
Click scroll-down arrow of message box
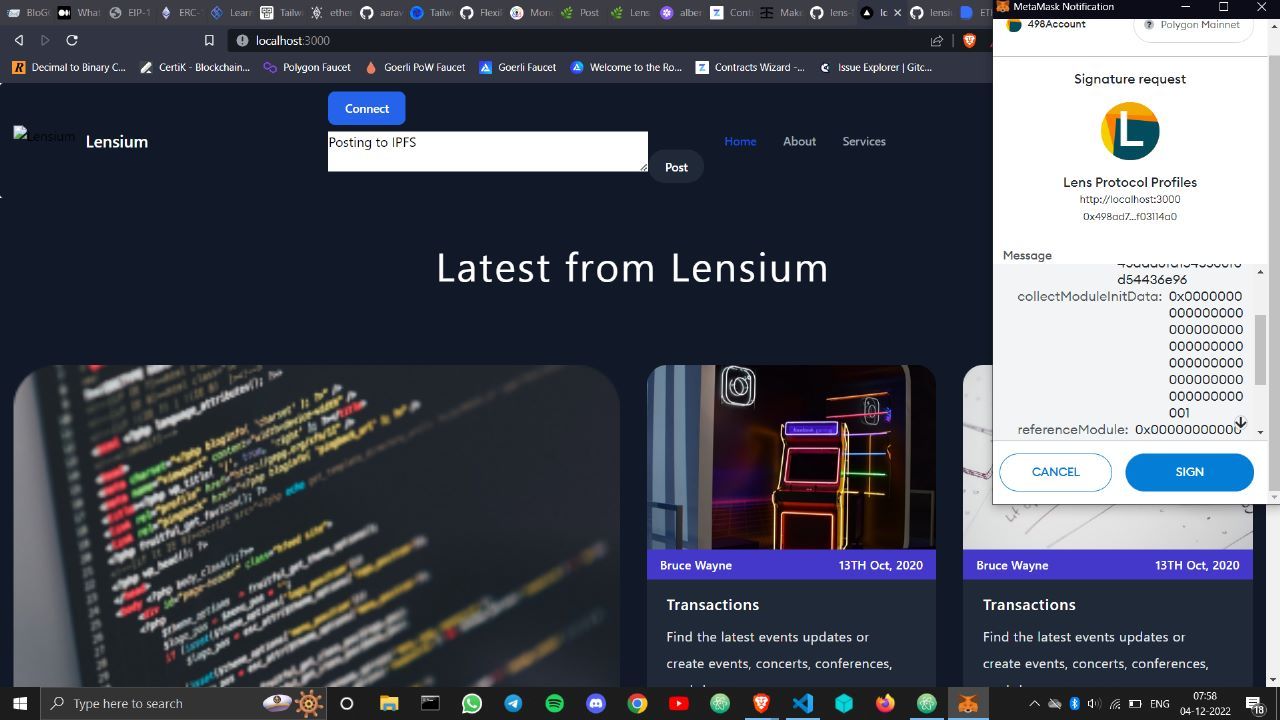tap(1260, 432)
